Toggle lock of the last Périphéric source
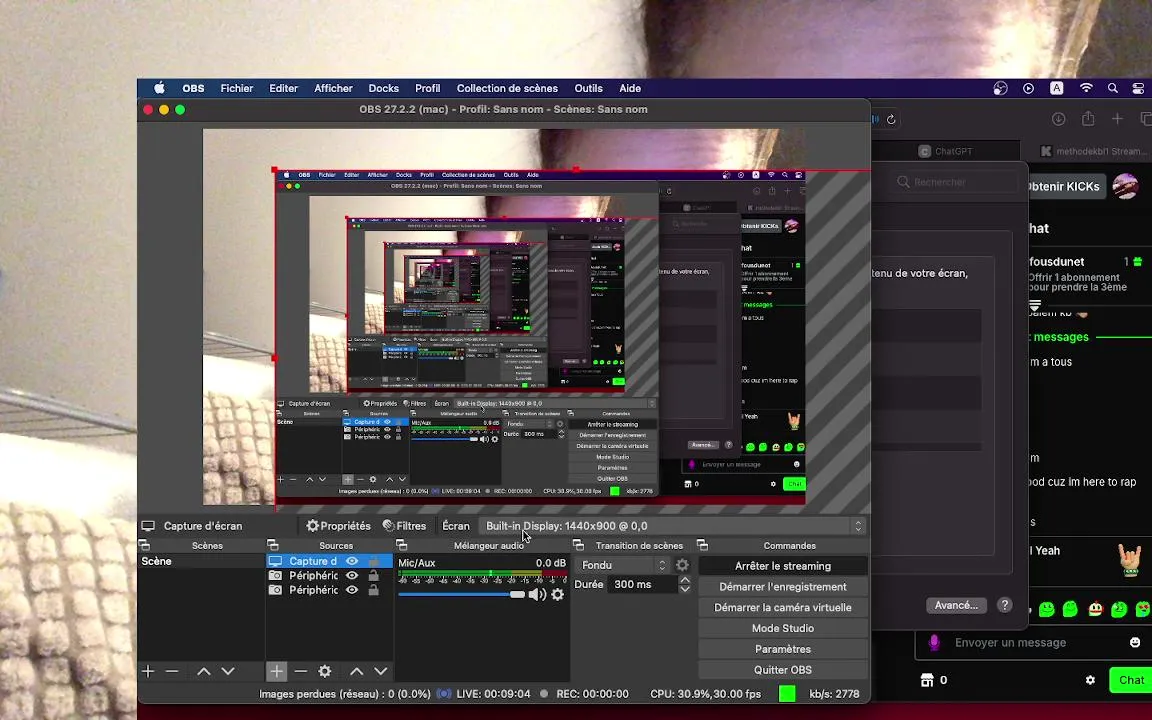The height and width of the screenshot is (720, 1152). (373, 590)
